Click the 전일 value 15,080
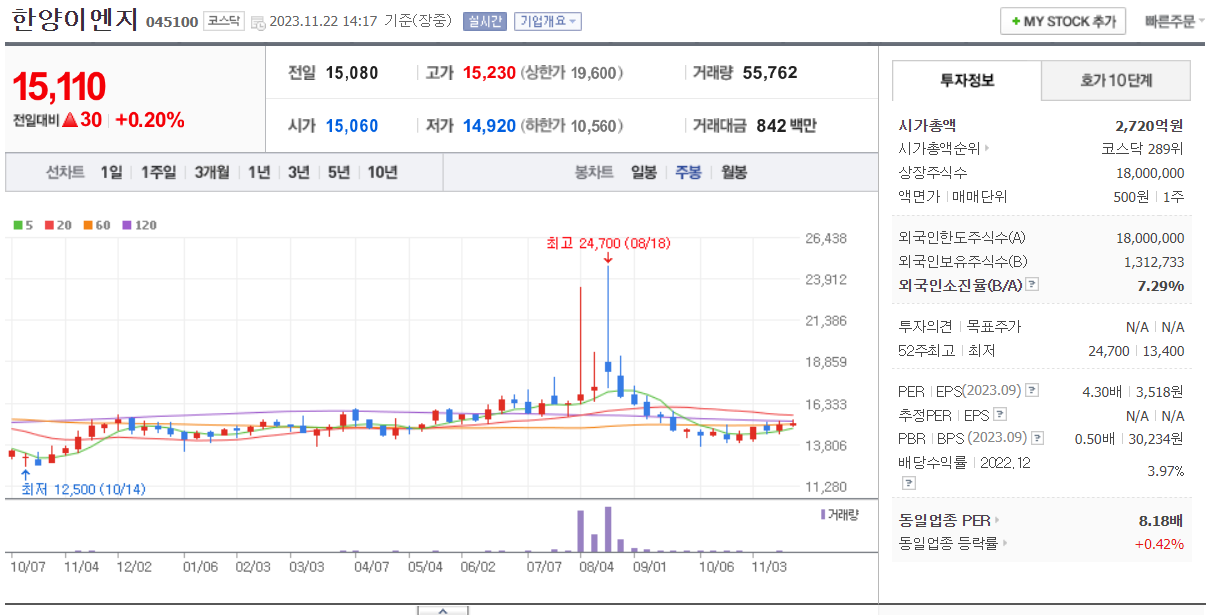The width and height of the screenshot is (1209, 615). (x=352, y=72)
